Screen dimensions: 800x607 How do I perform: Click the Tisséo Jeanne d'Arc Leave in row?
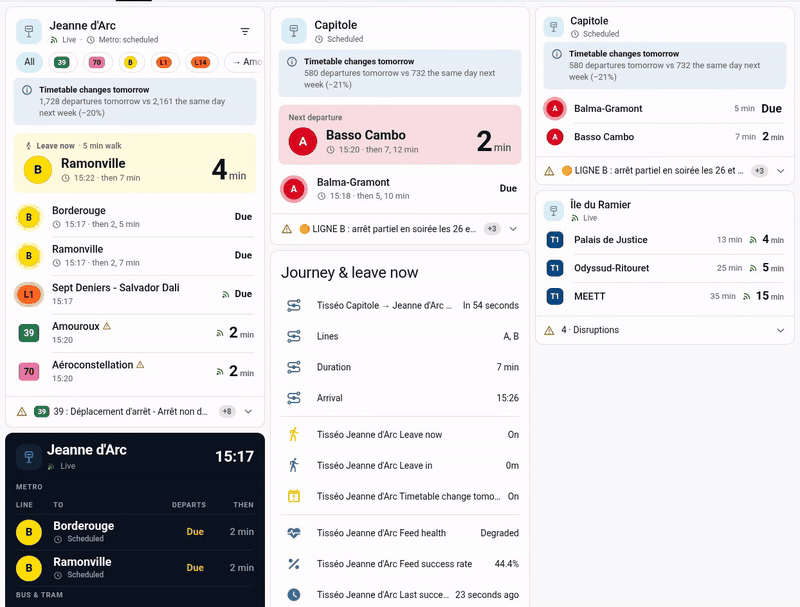tap(400, 465)
